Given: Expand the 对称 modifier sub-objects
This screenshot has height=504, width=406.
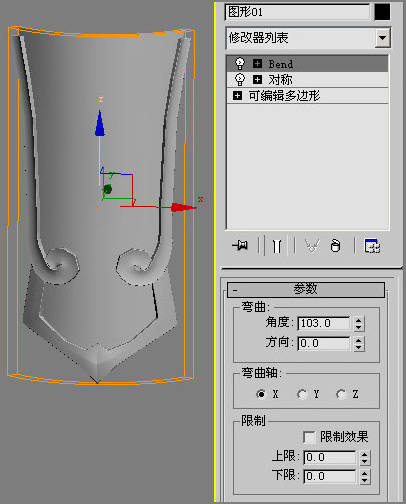Looking at the screenshot, I should point(257,79).
